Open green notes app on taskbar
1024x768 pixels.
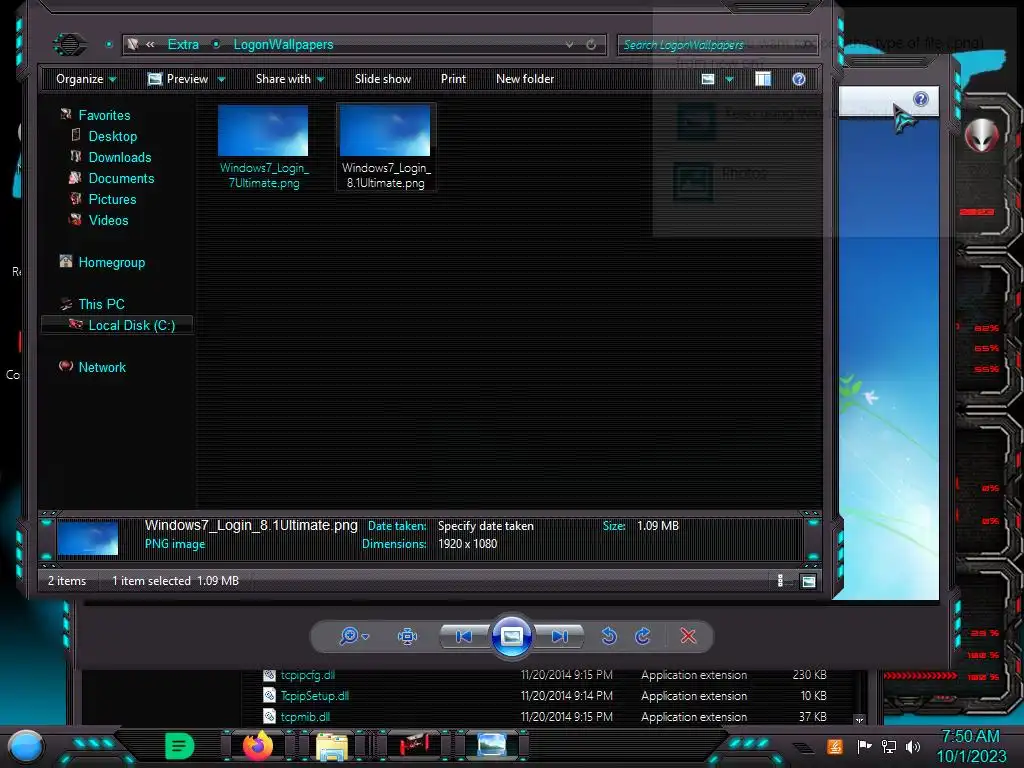point(180,746)
